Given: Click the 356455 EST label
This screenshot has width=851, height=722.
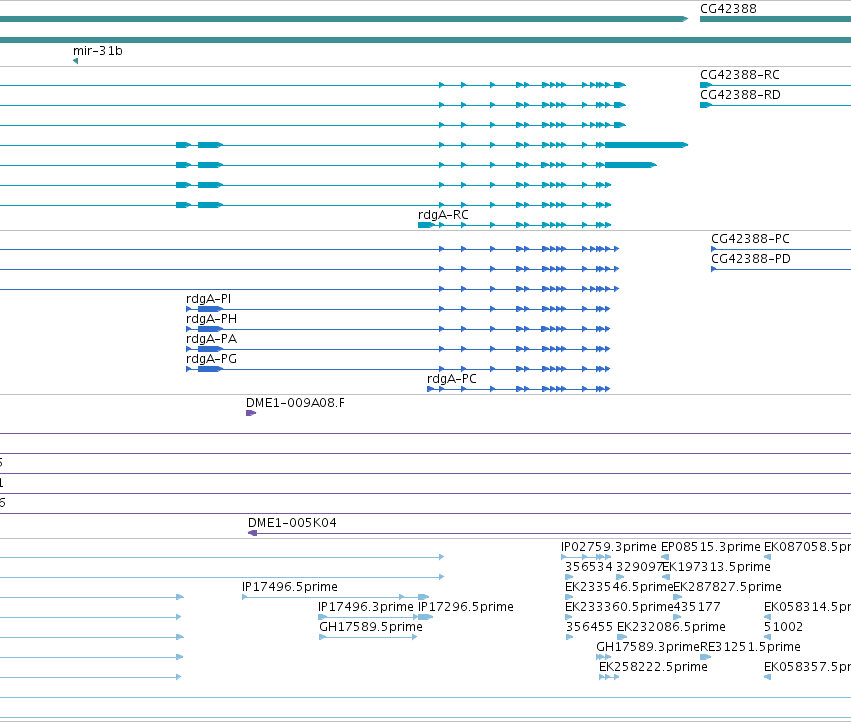Looking at the screenshot, I should point(589,627).
